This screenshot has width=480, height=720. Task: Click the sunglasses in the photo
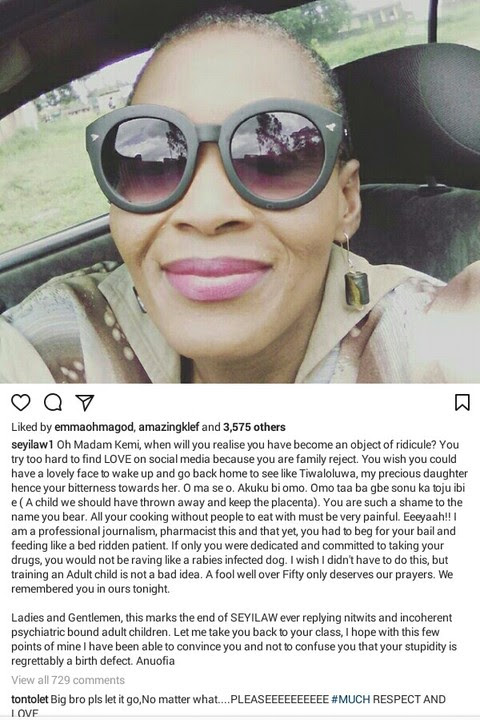click(x=214, y=154)
